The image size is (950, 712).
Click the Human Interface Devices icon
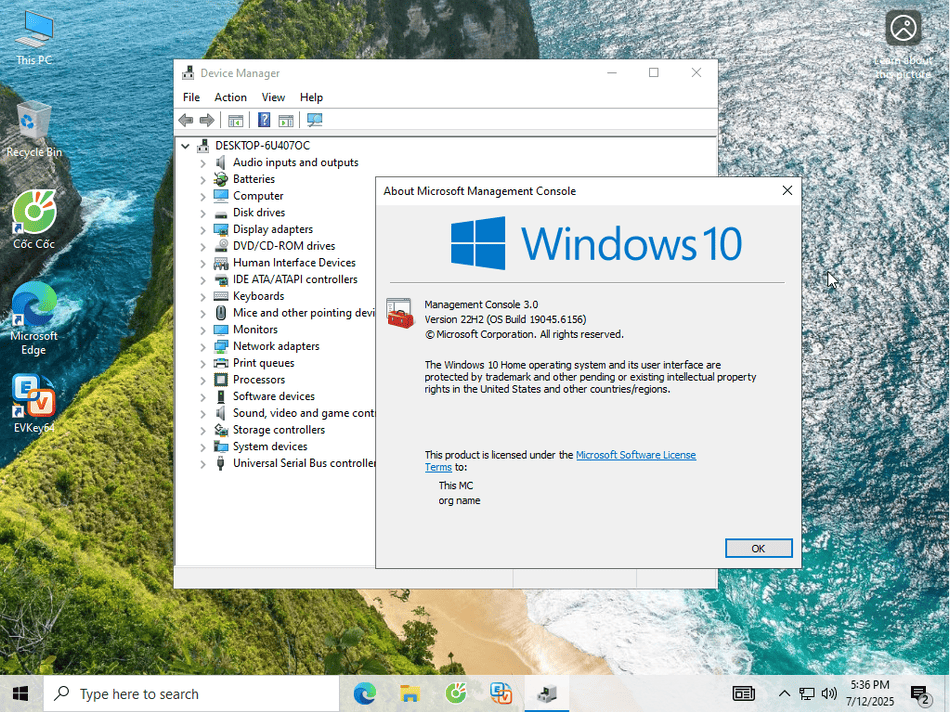coord(221,263)
